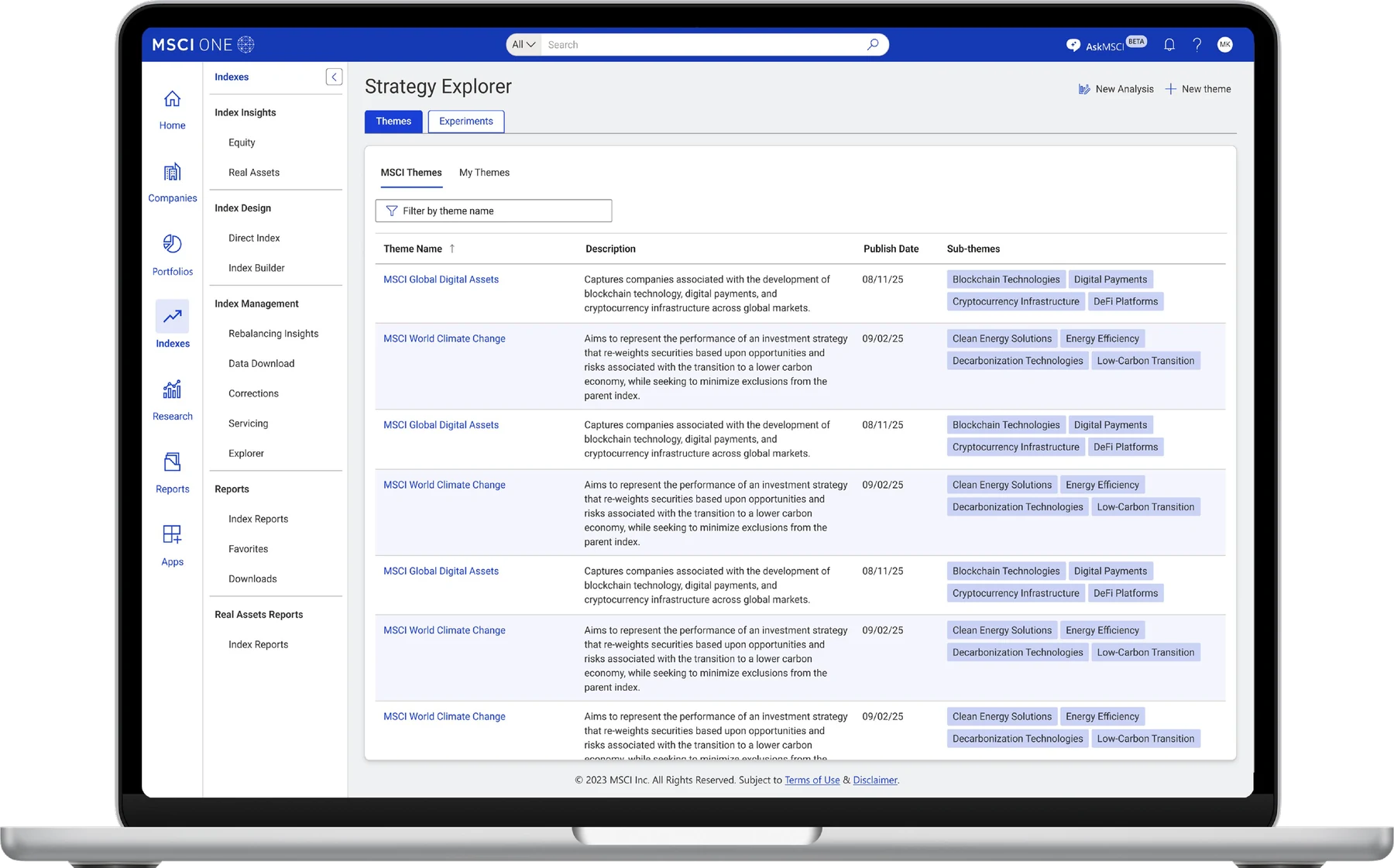Open Index Reports under Real Assets Reports

258,645
